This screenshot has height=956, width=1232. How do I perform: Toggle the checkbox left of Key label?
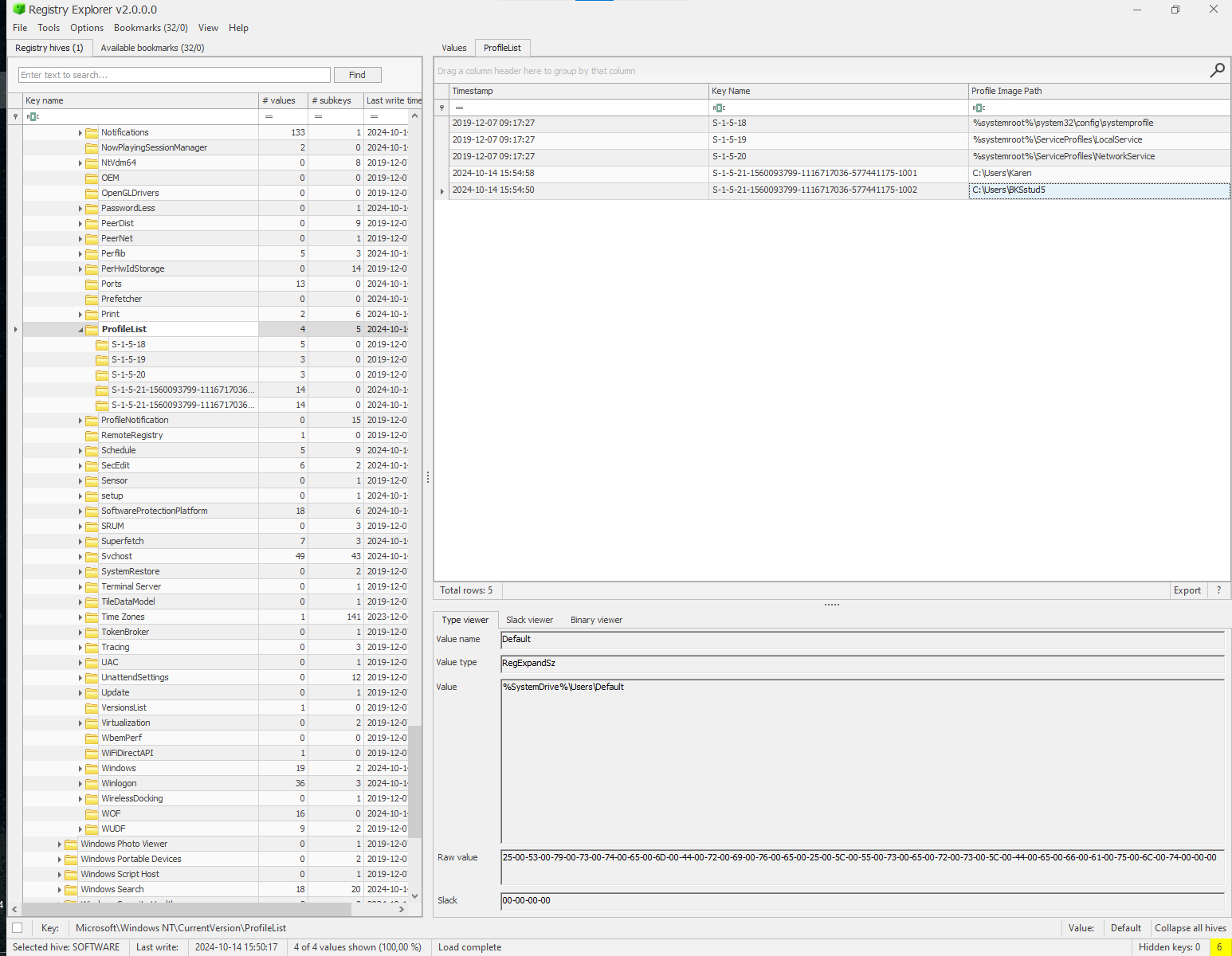(18, 927)
